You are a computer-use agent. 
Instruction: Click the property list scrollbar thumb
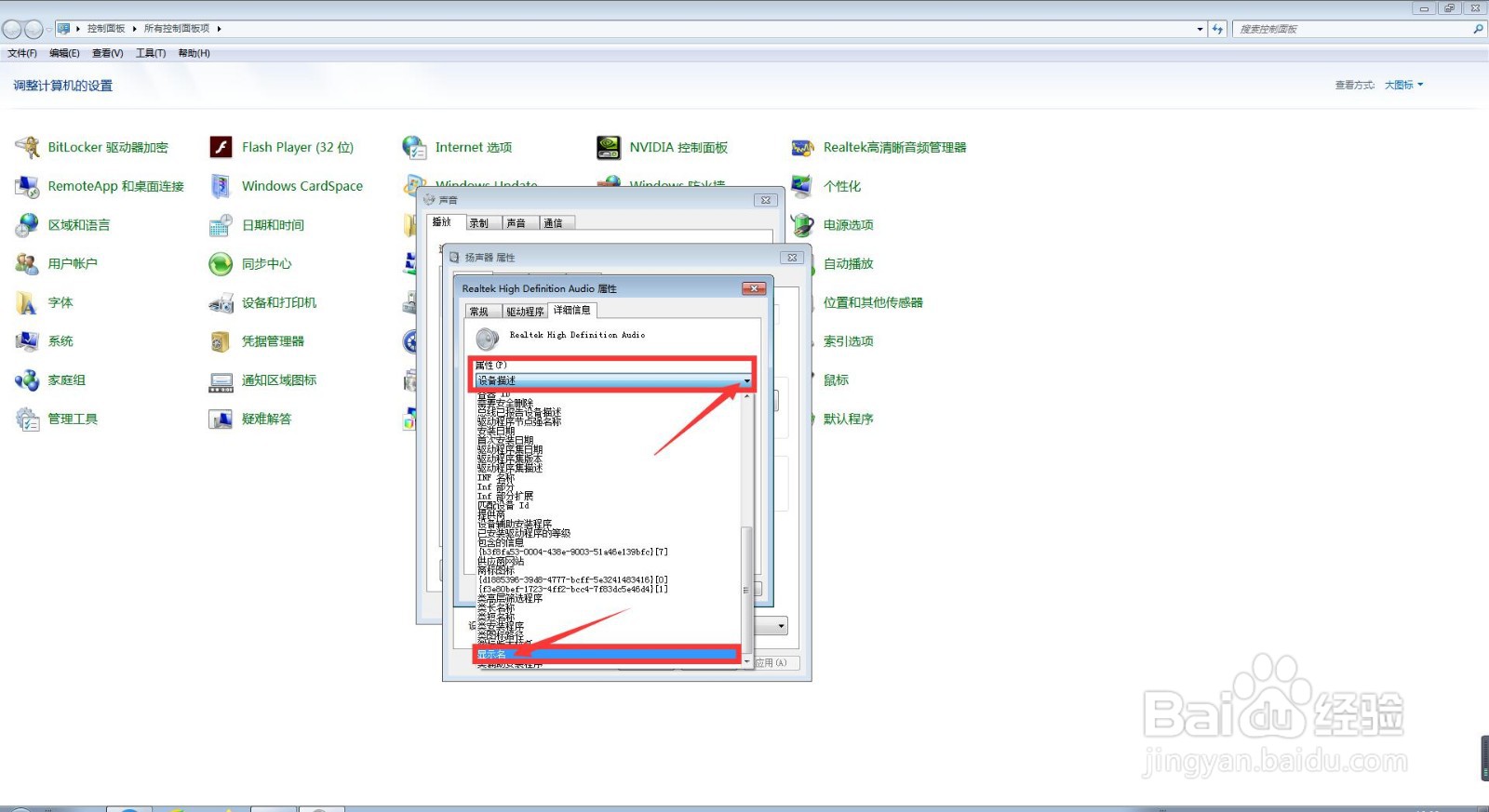746,590
